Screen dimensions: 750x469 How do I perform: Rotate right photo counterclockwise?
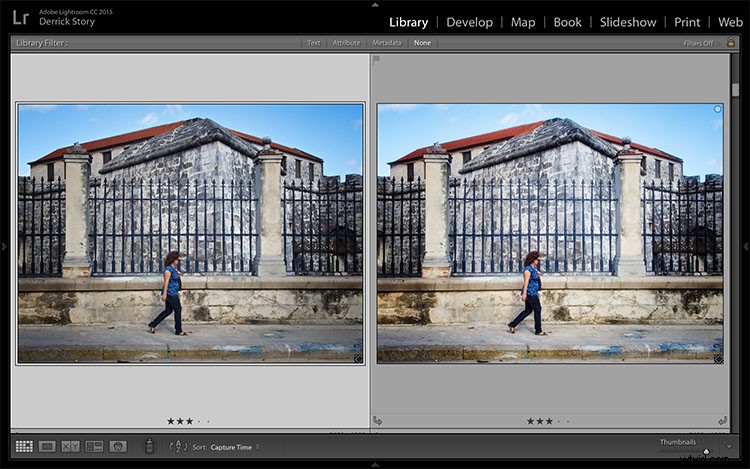click(377, 421)
